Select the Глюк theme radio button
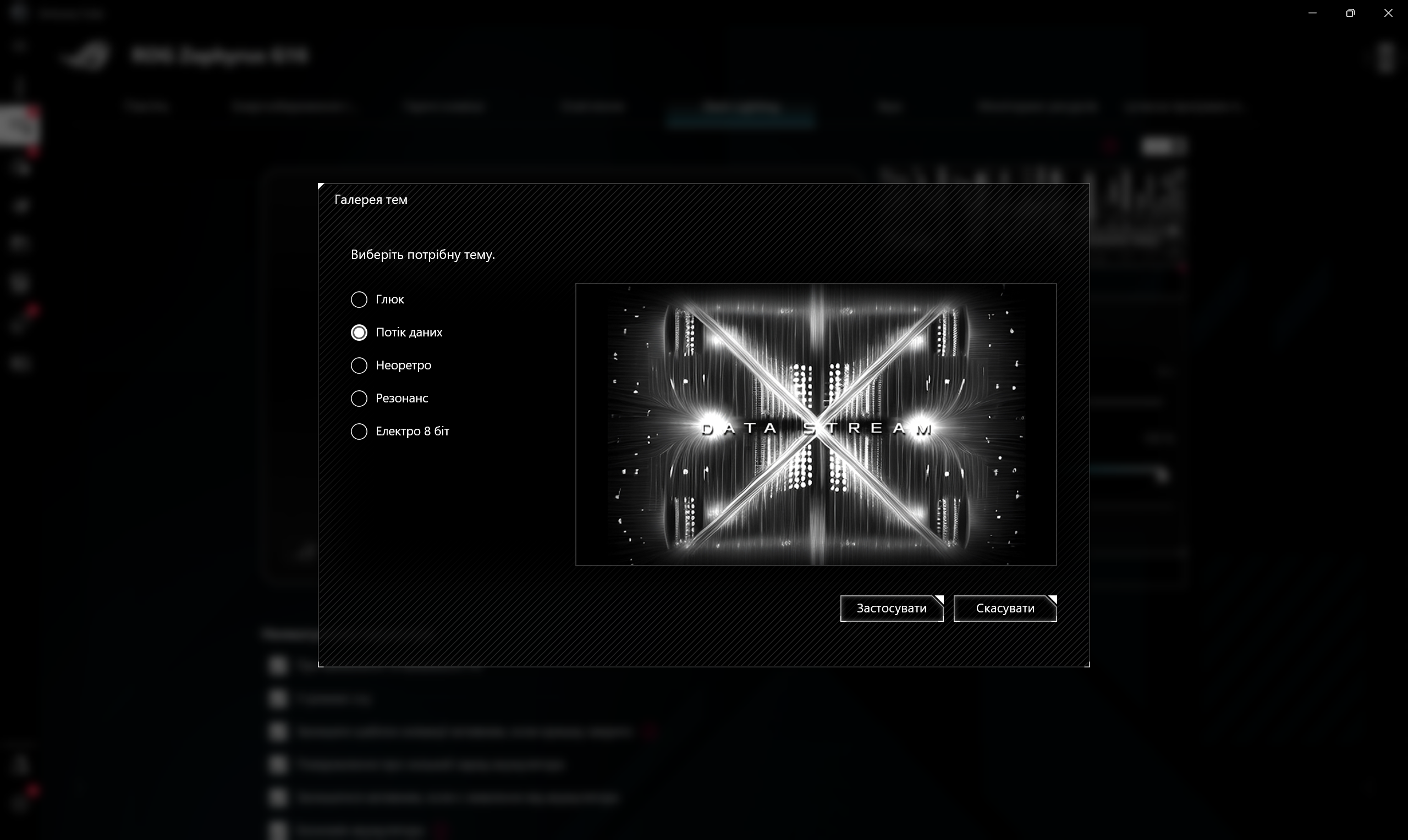This screenshot has width=1408, height=840. coord(359,300)
